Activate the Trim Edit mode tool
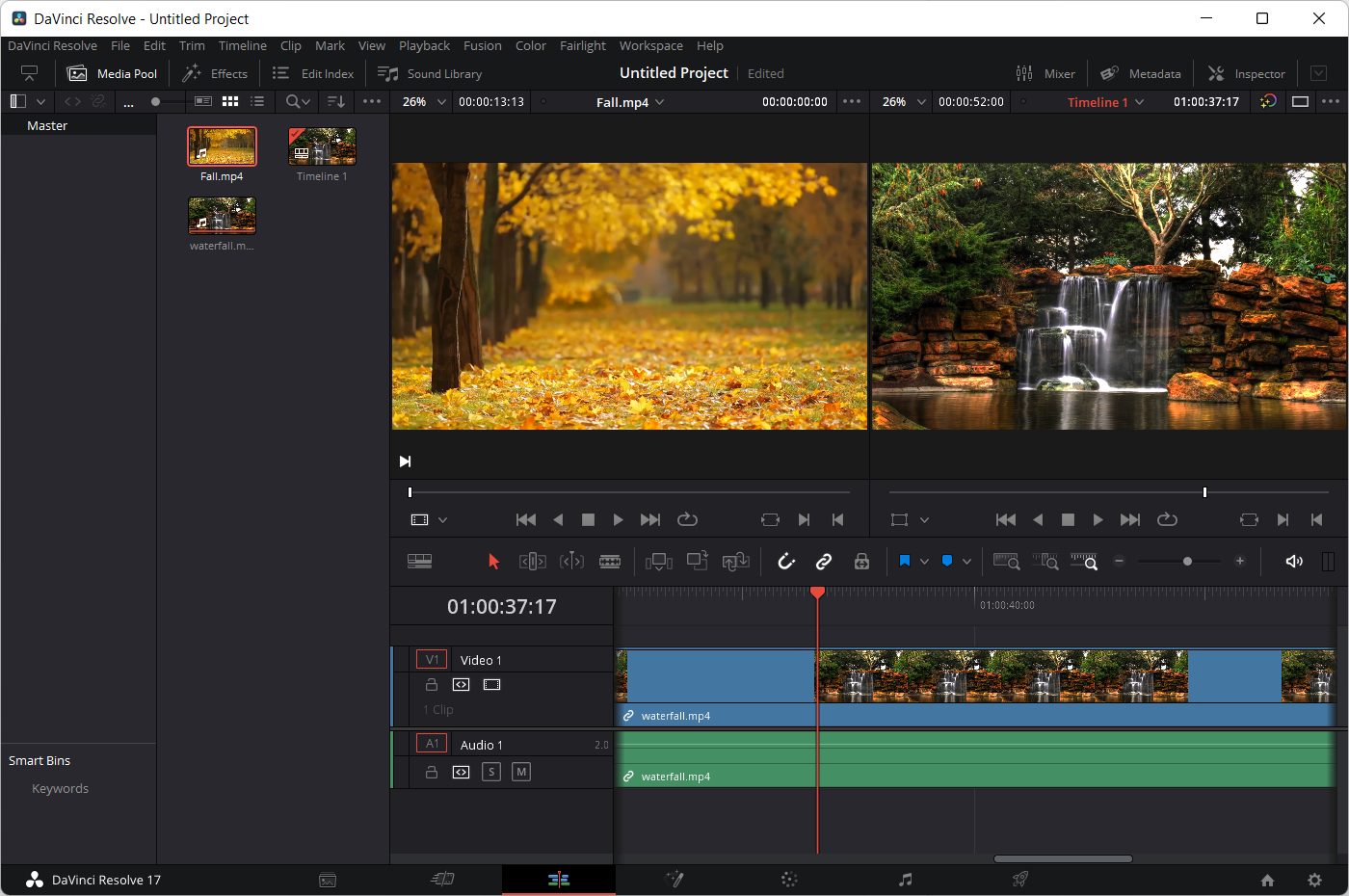Viewport: 1349px width, 896px height. tap(533, 562)
